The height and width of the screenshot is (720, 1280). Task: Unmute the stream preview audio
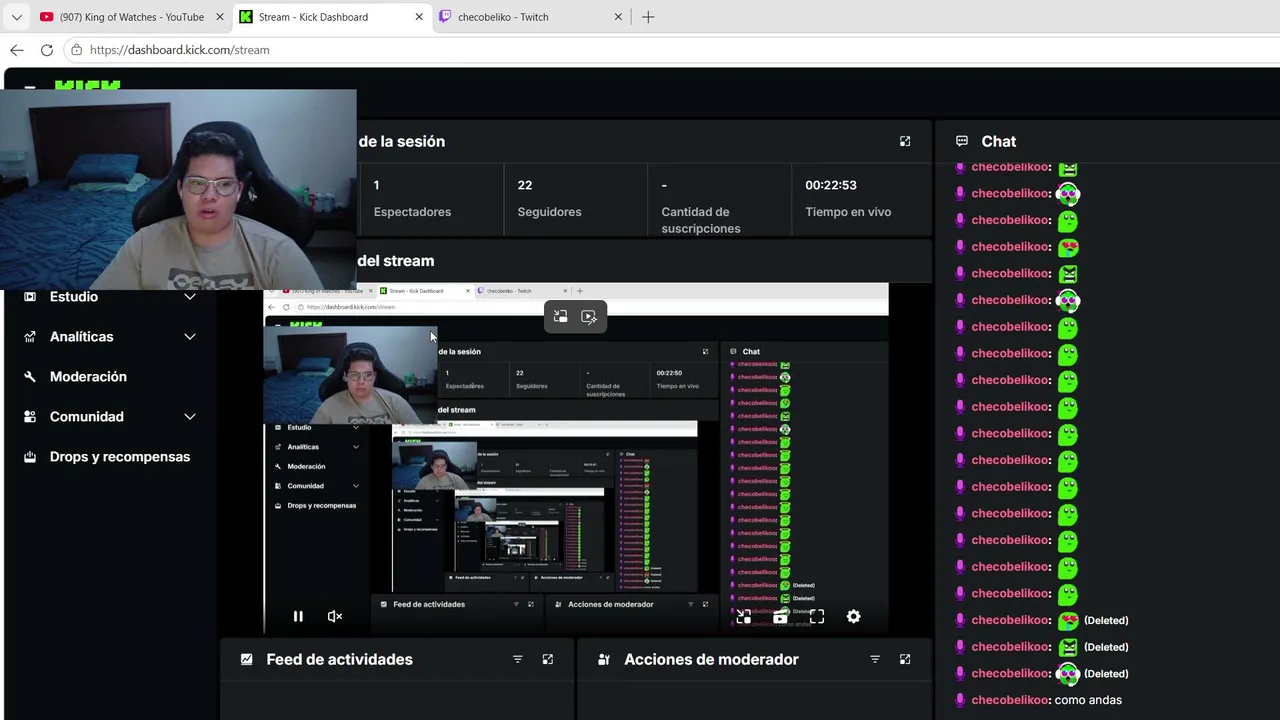(x=335, y=616)
